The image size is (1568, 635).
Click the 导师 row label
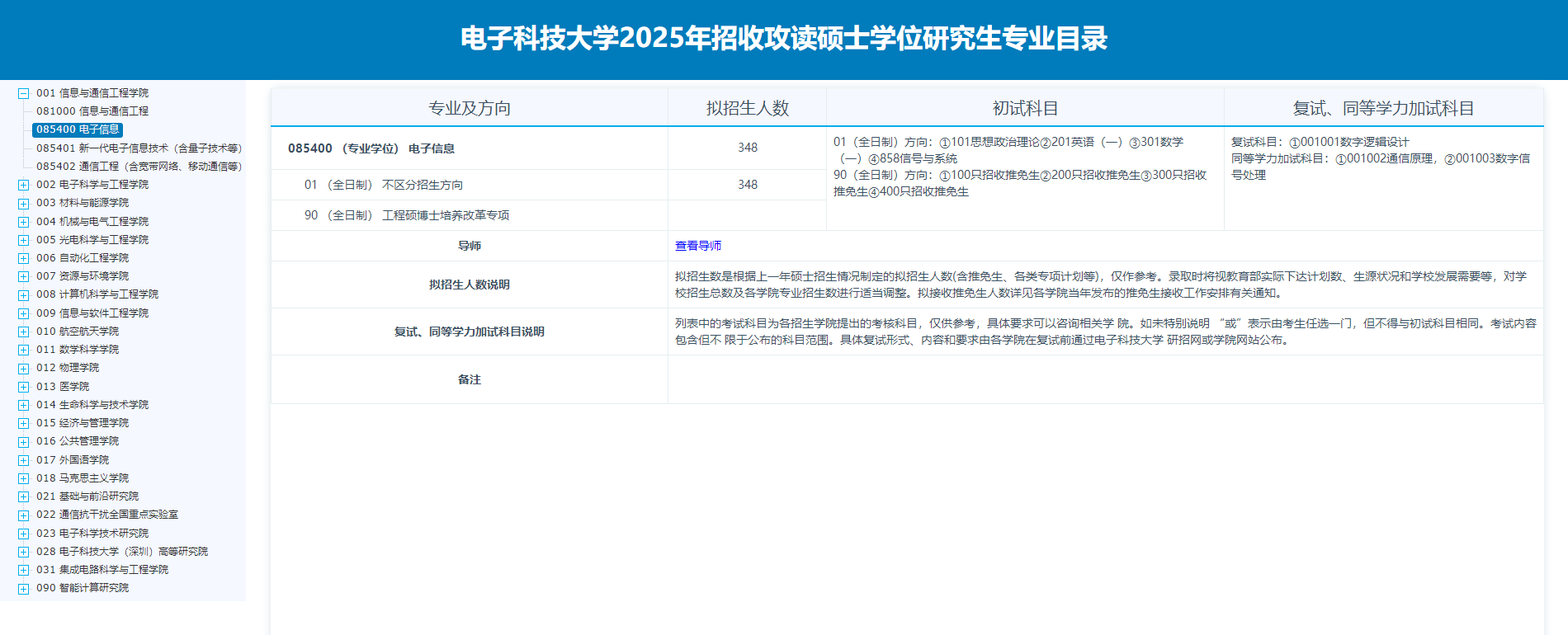coord(470,246)
